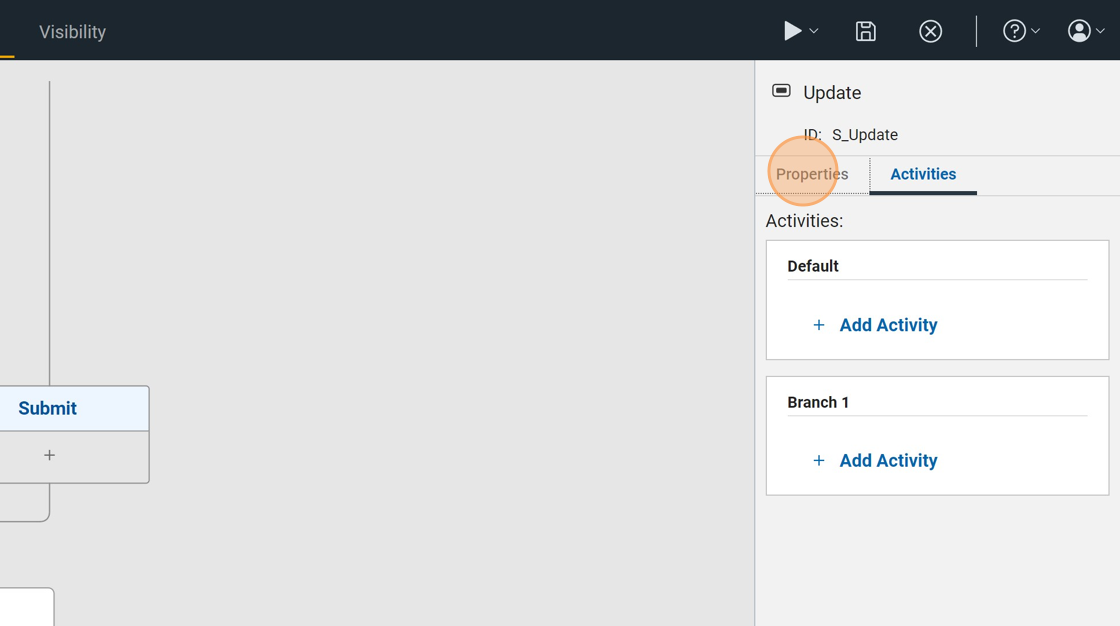Expand the chevron next to the Help icon
Image resolution: width=1120 pixels, height=626 pixels.
tap(1036, 32)
